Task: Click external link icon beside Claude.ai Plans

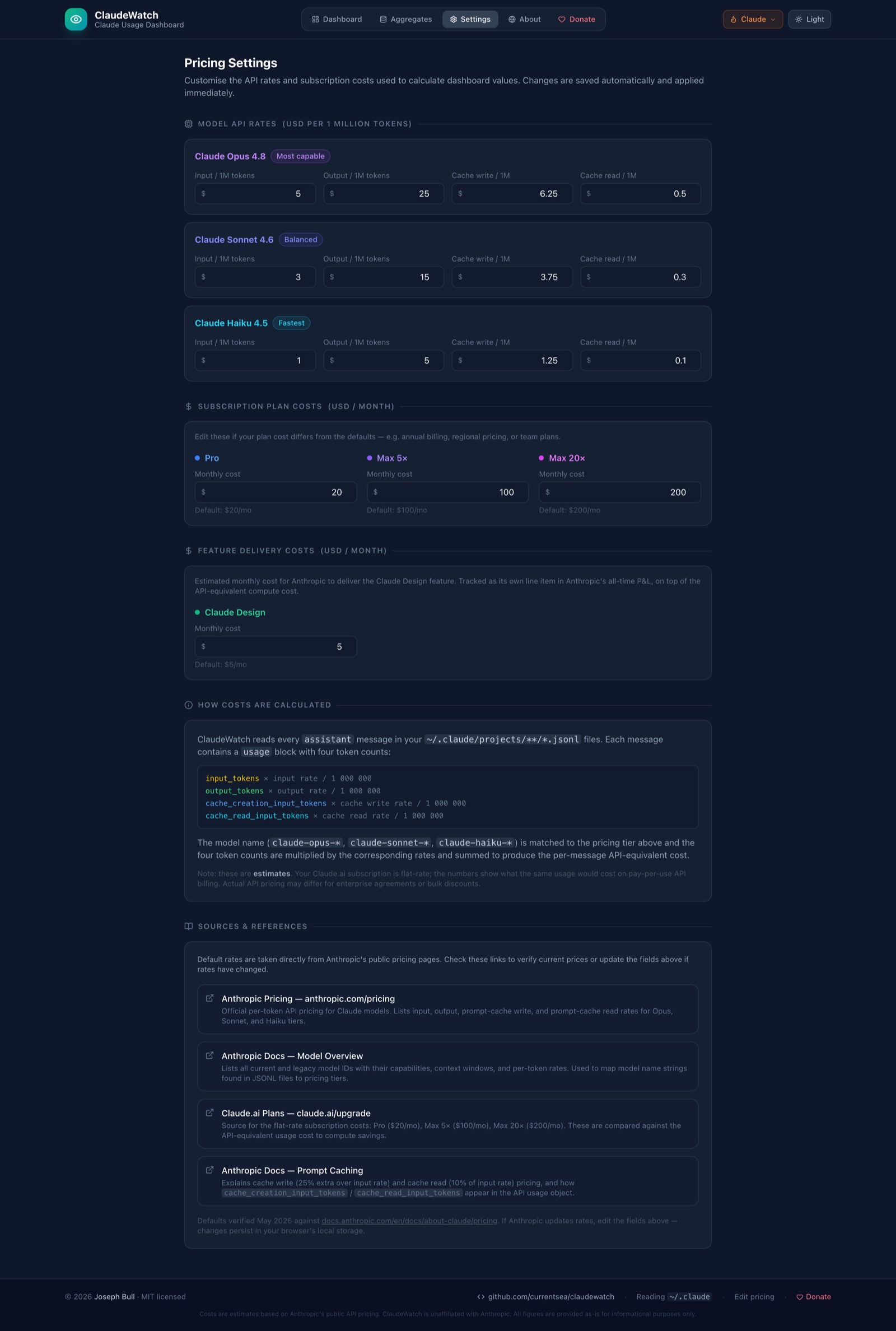Action: coord(209,1113)
